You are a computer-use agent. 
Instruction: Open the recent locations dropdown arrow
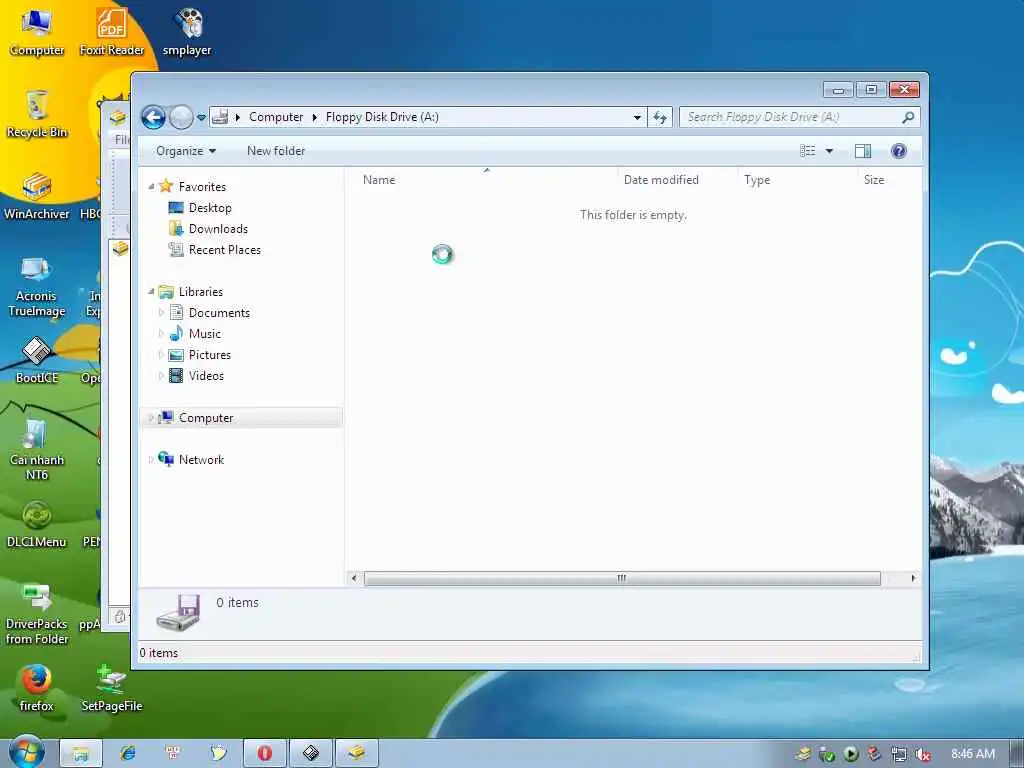[201, 118]
